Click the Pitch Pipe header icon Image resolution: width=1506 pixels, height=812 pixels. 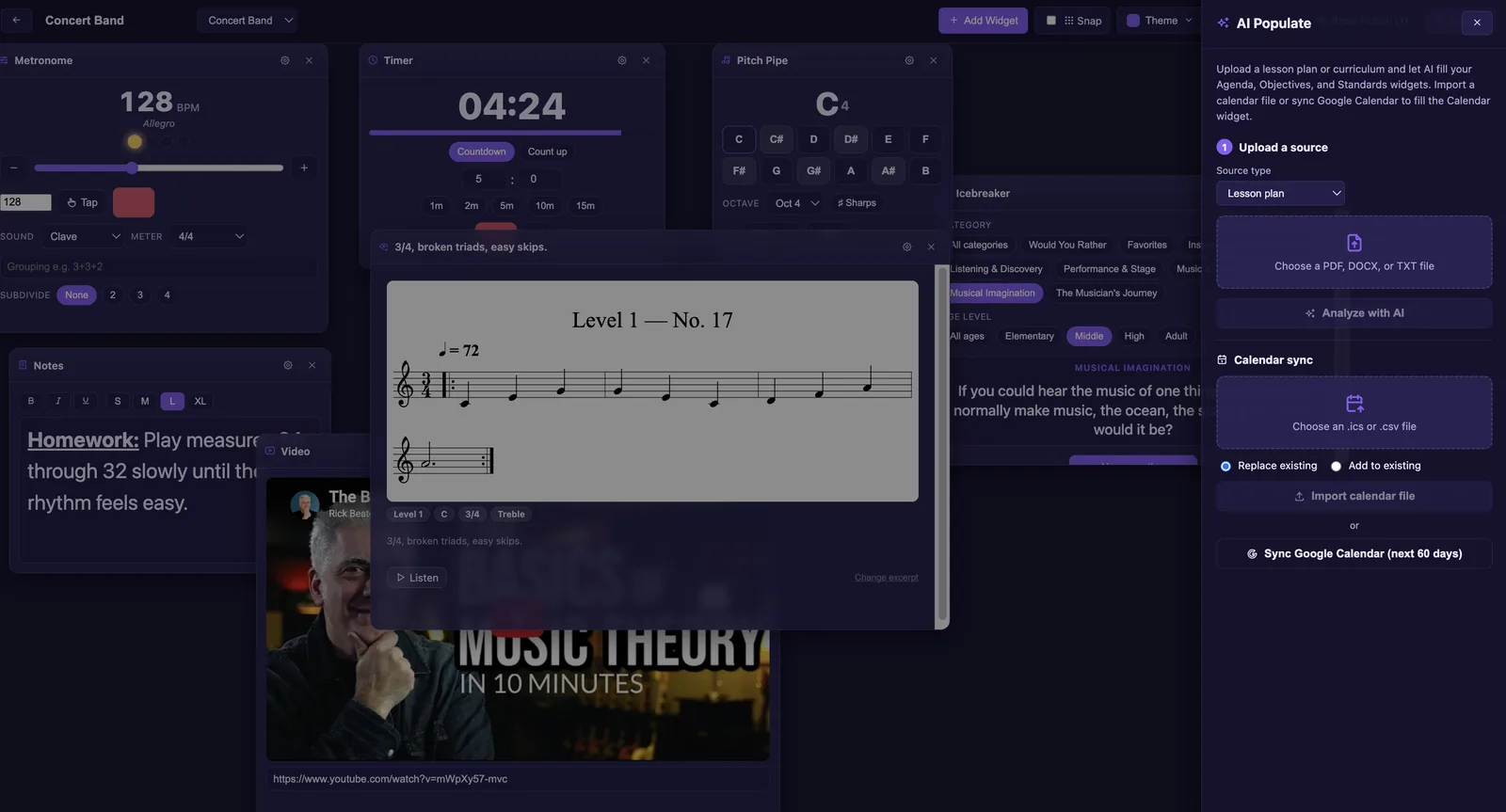pyautogui.click(x=726, y=60)
